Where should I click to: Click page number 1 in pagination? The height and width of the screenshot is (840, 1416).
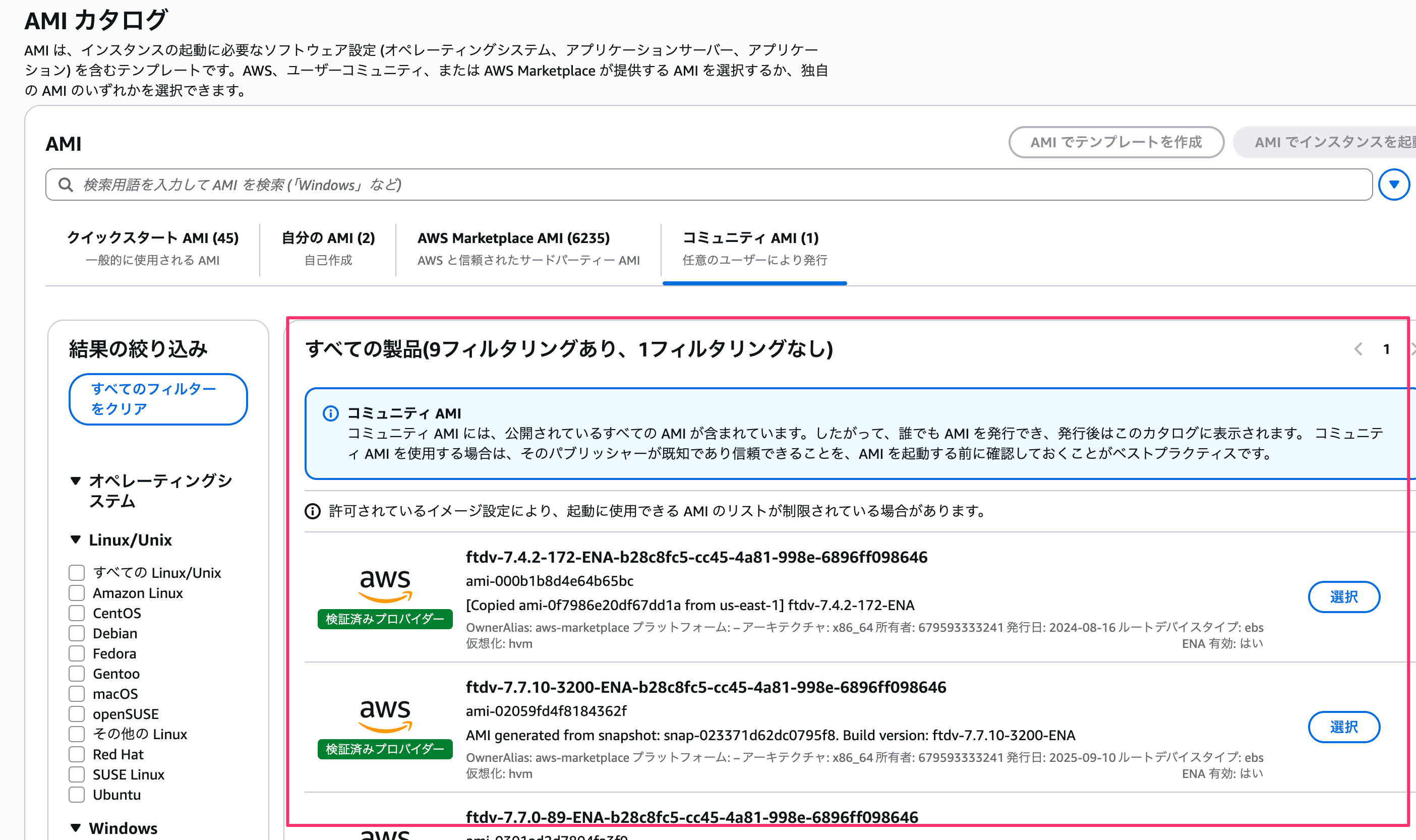[x=1386, y=349]
